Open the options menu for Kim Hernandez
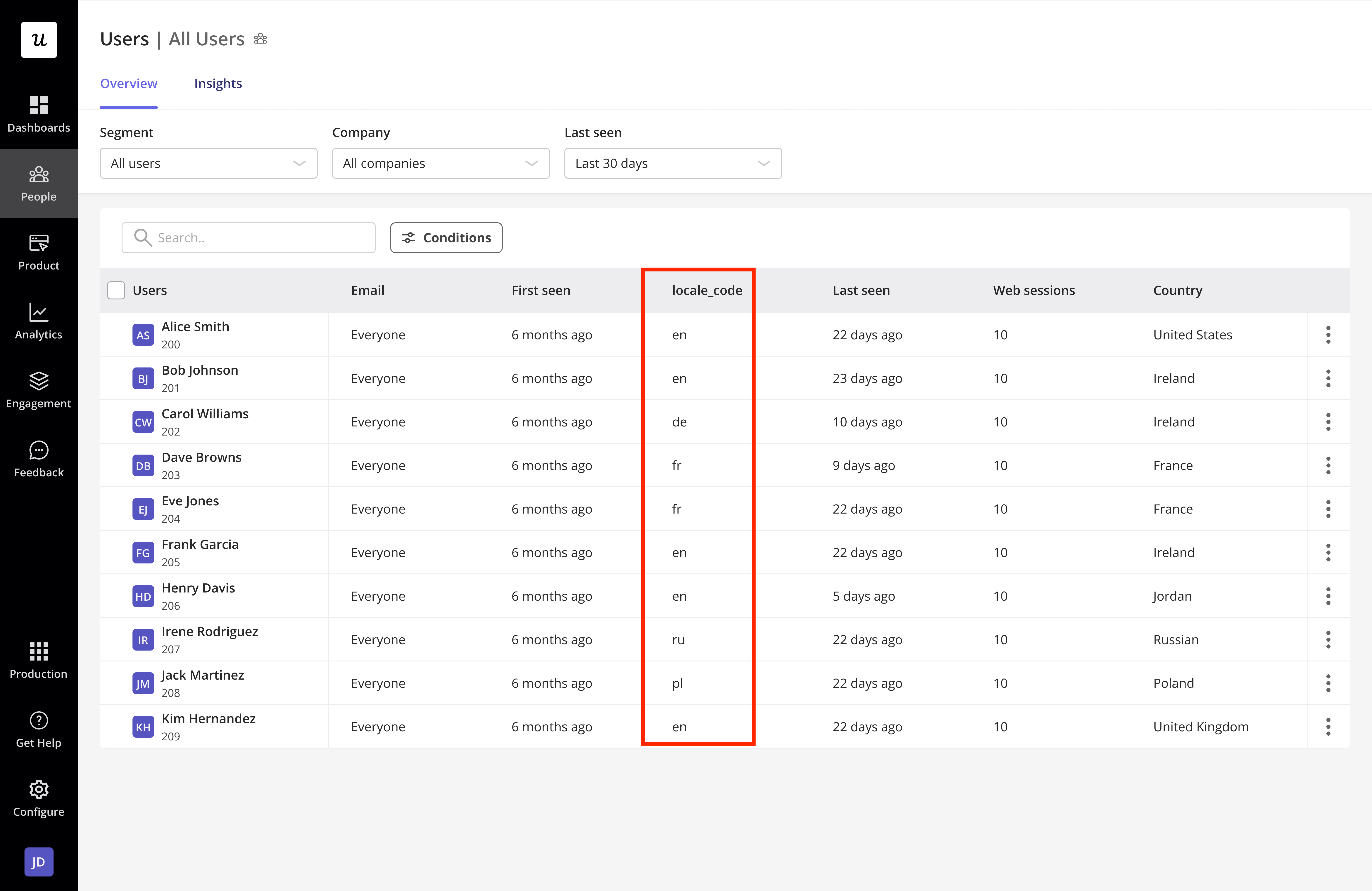This screenshot has width=1372, height=891. [1328, 727]
